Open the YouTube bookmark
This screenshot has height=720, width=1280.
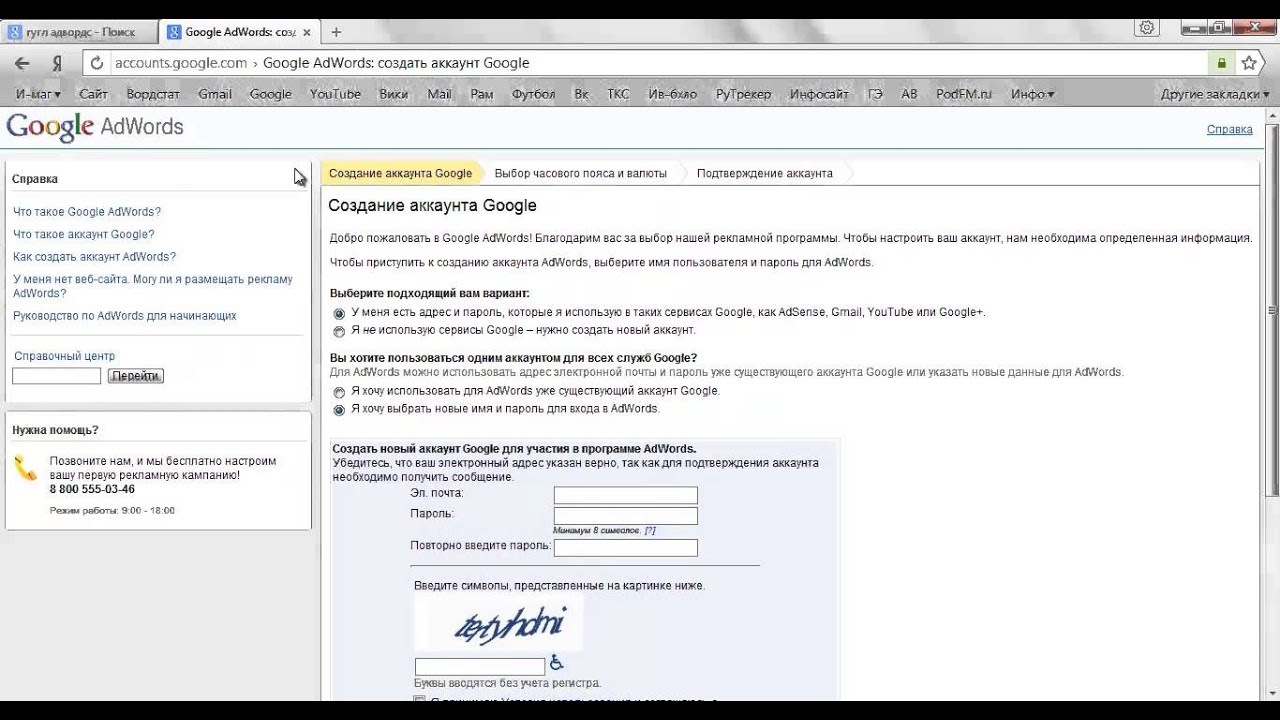click(x=335, y=94)
